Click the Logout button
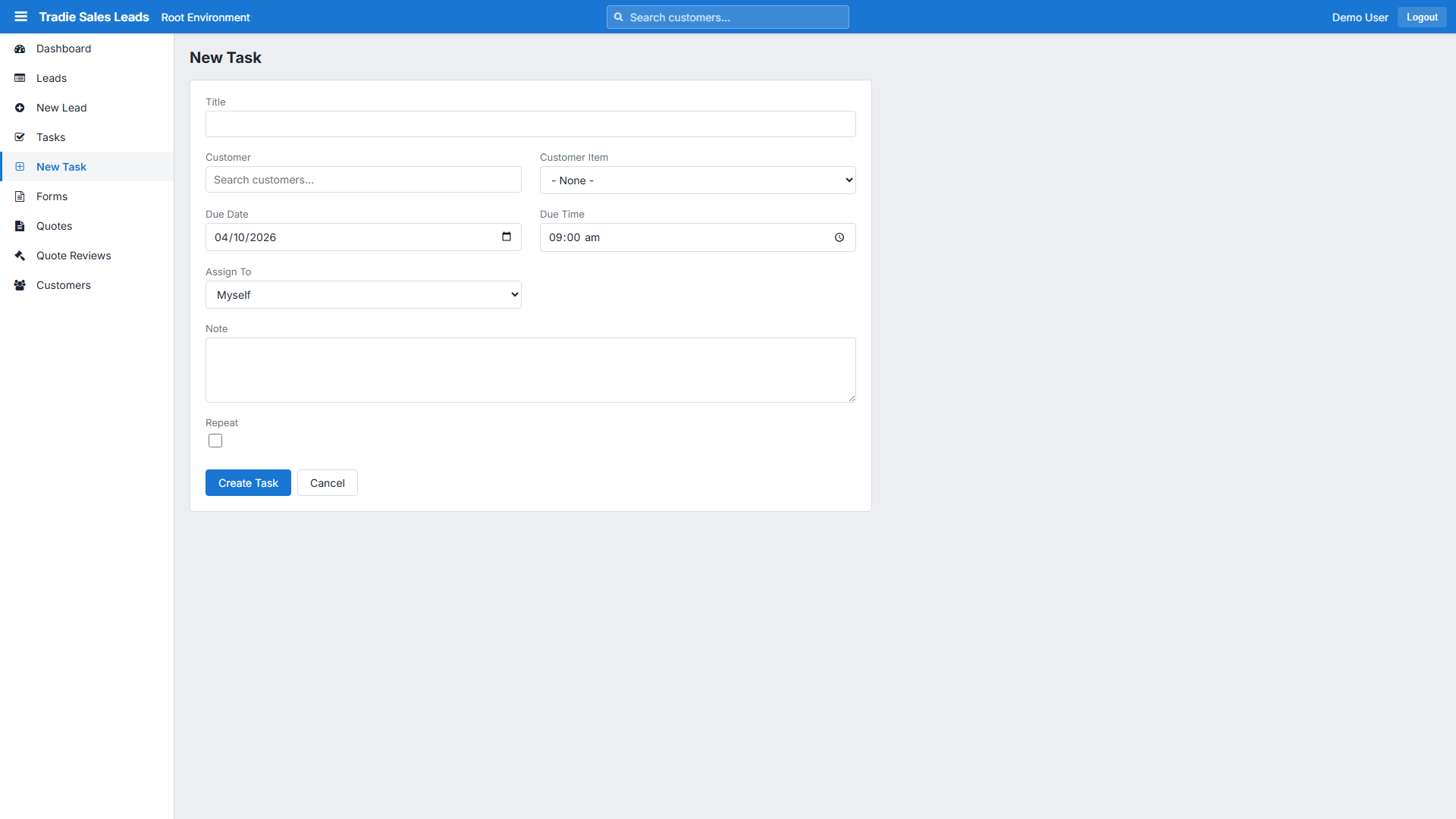Viewport: 1456px width, 819px height. point(1422,17)
